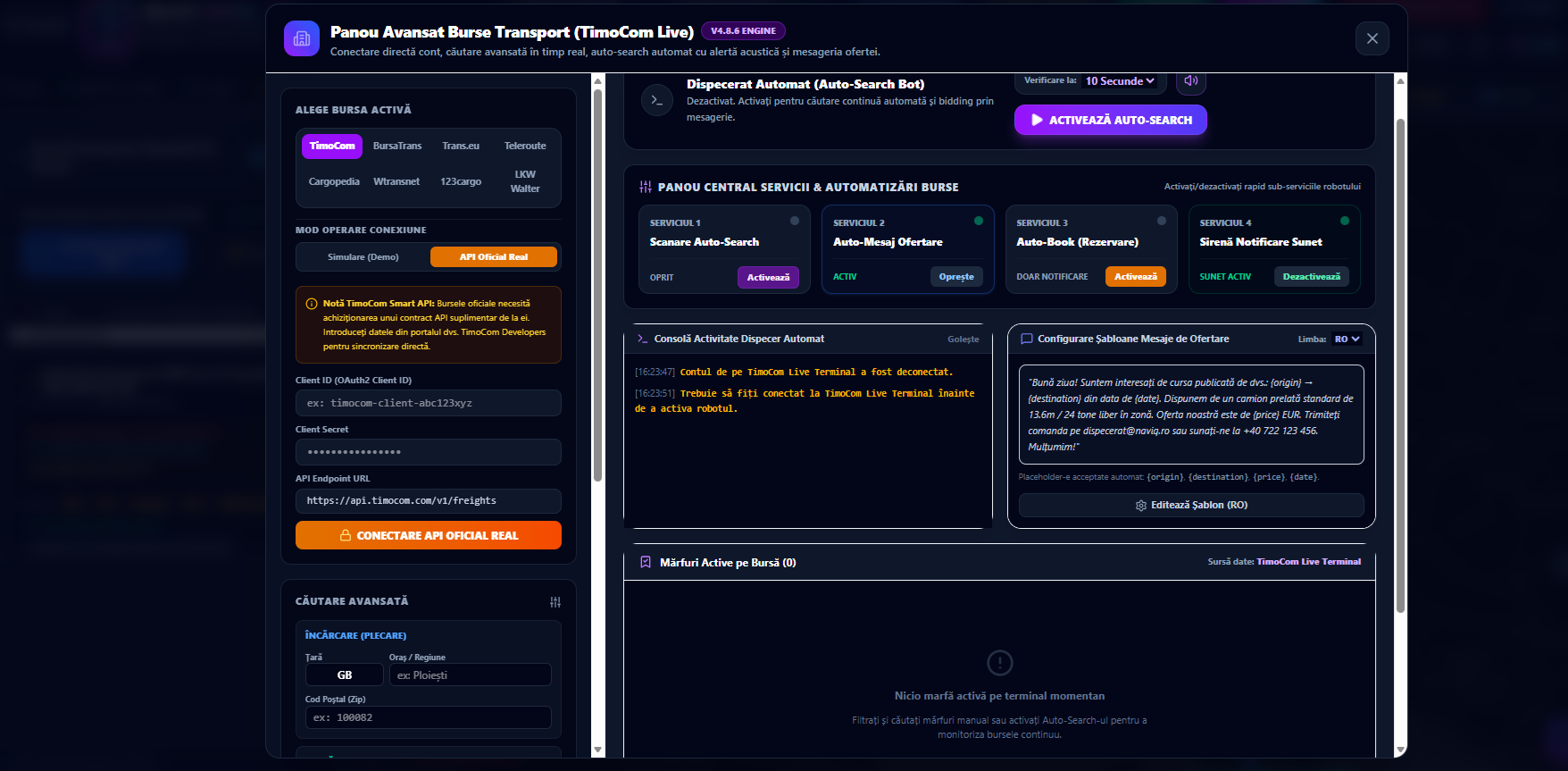
Task: Focus the Oraș / Regiune field
Action: pos(471,675)
